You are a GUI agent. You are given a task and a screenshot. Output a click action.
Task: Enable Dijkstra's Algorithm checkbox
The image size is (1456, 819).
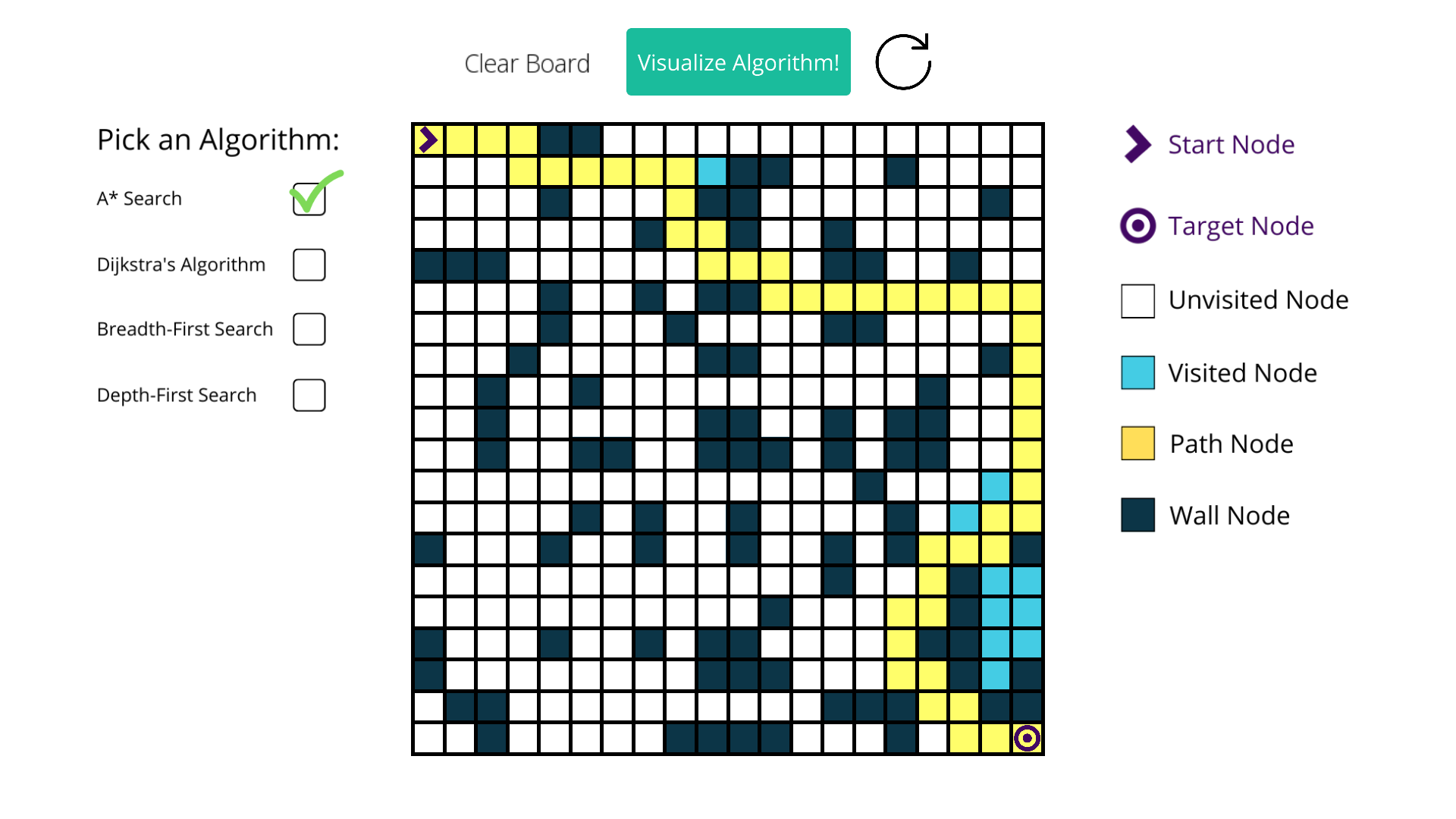tap(309, 264)
